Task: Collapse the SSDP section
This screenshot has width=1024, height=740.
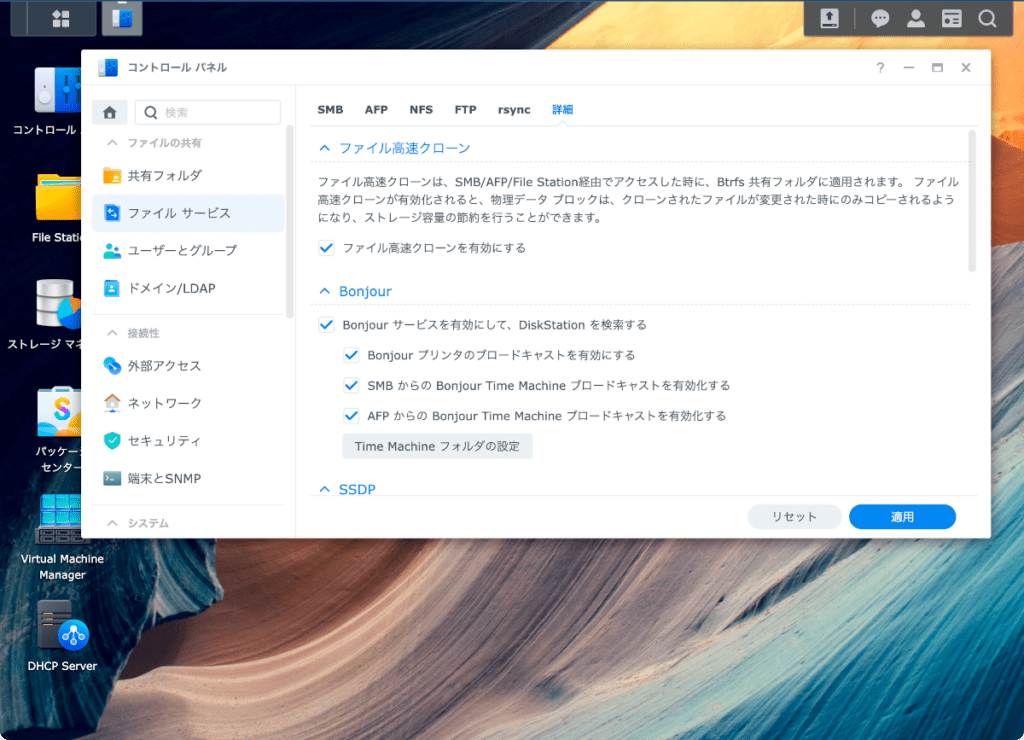Action: (325, 489)
